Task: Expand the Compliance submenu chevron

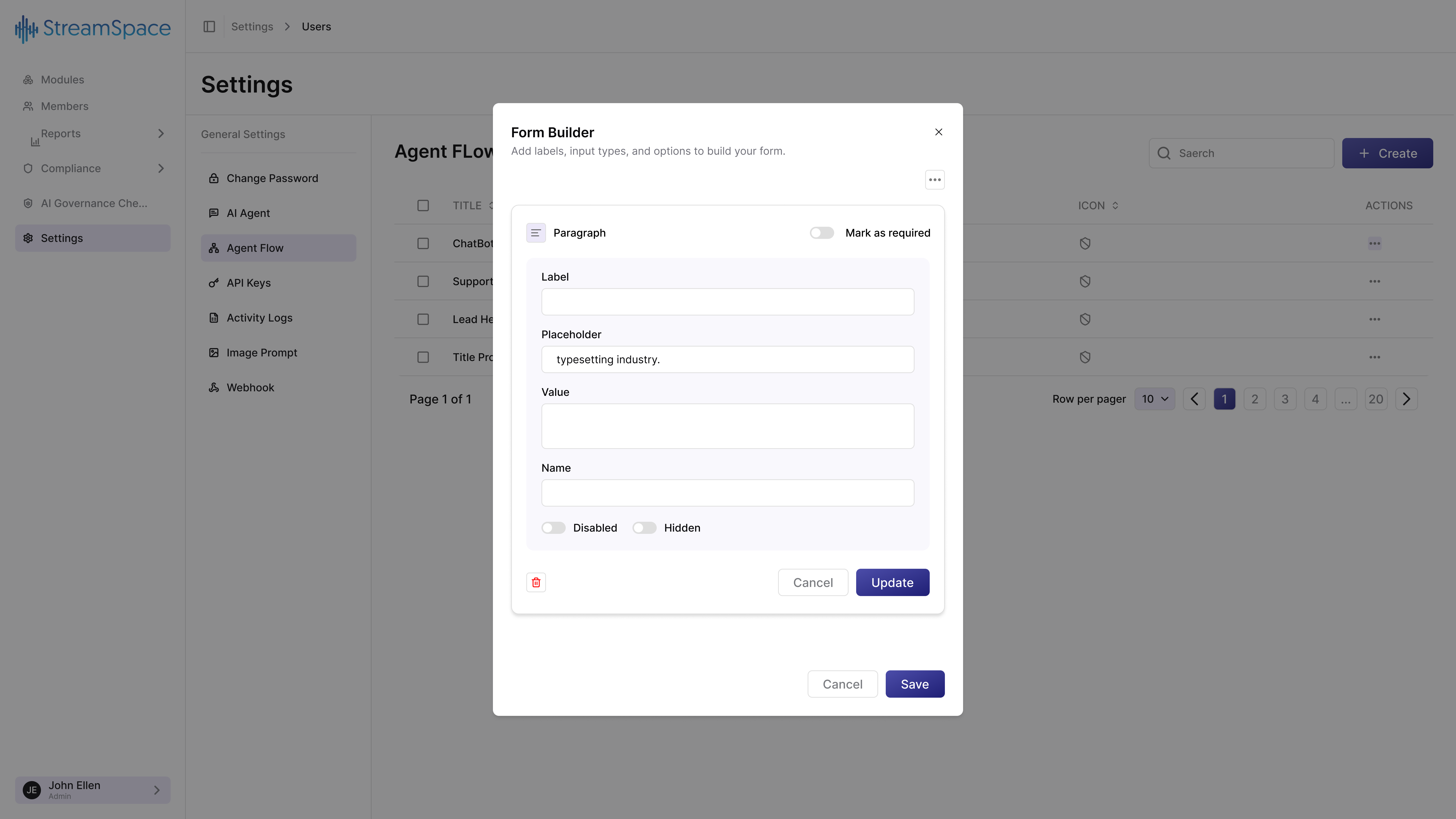Action: (161, 168)
